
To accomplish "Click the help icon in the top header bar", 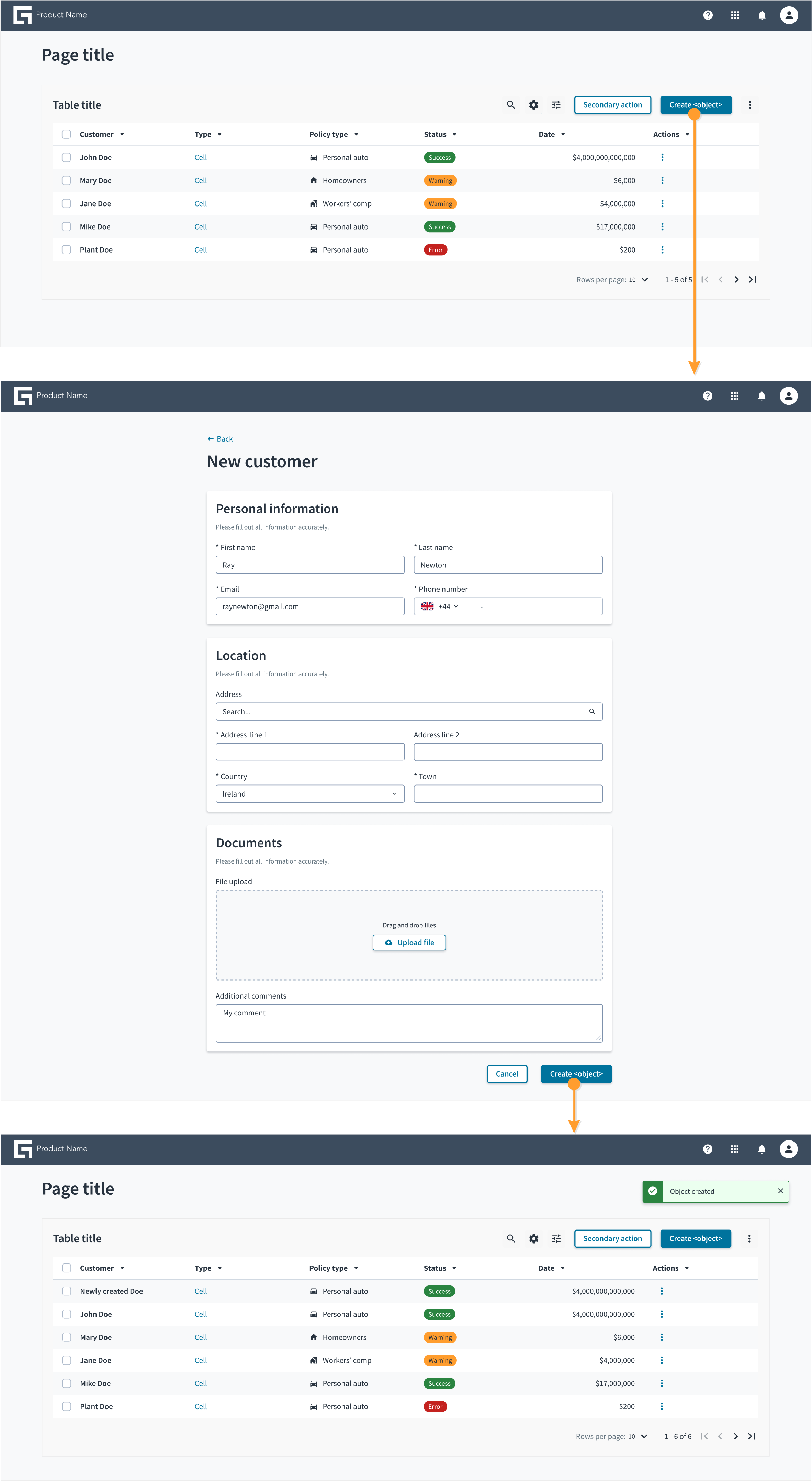I will point(708,15).
